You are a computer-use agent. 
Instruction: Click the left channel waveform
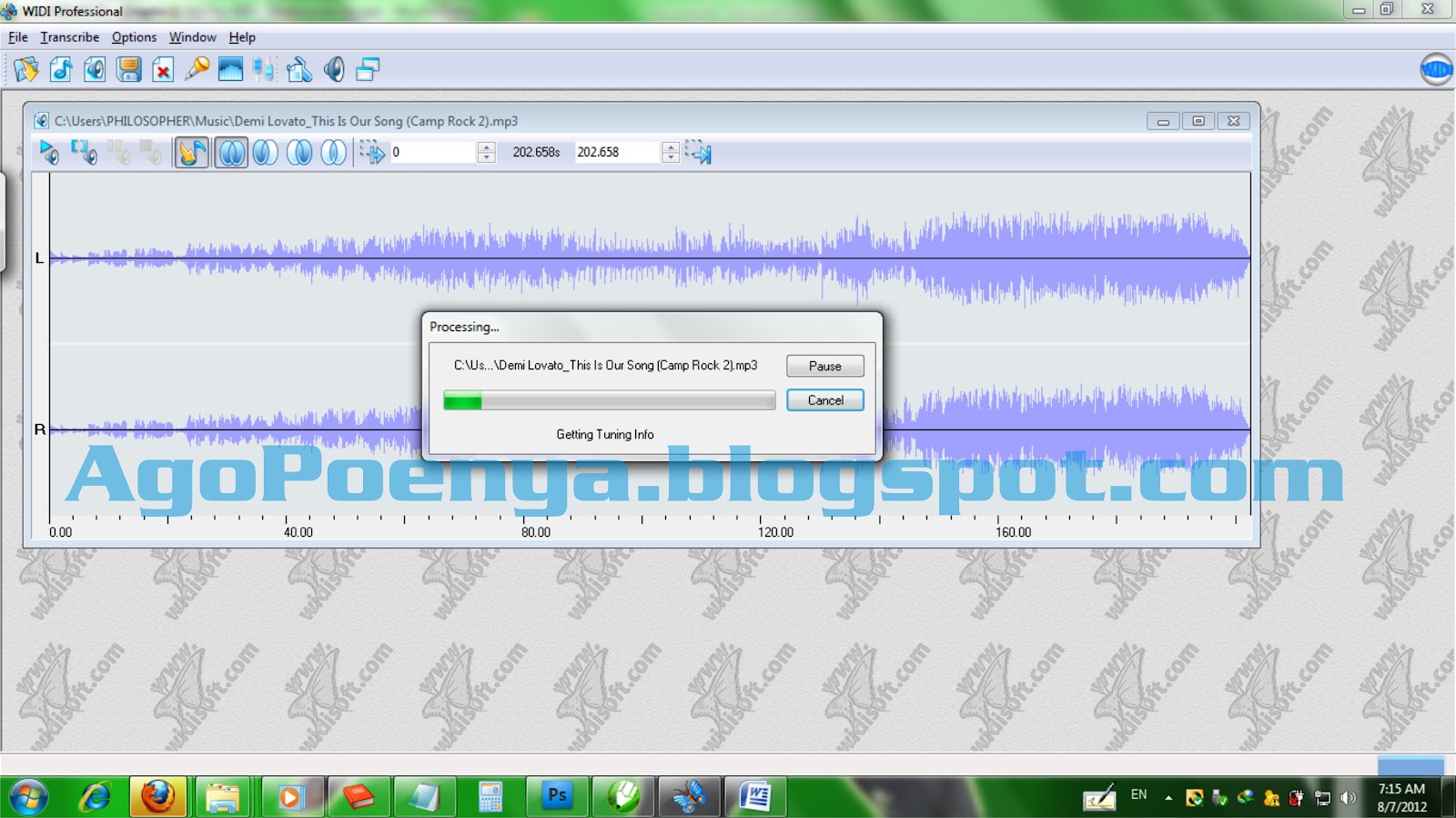click(650, 258)
